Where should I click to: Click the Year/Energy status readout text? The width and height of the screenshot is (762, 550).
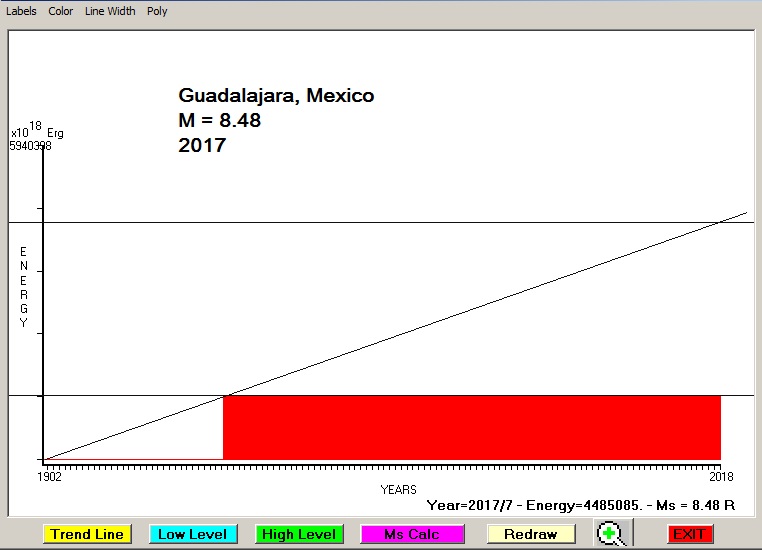pyautogui.click(x=580, y=505)
